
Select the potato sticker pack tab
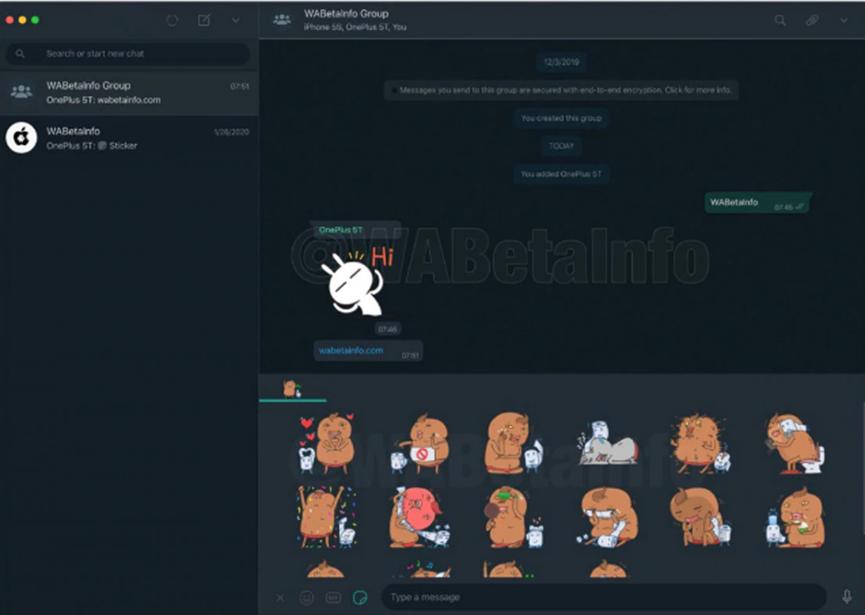[291, 388]
